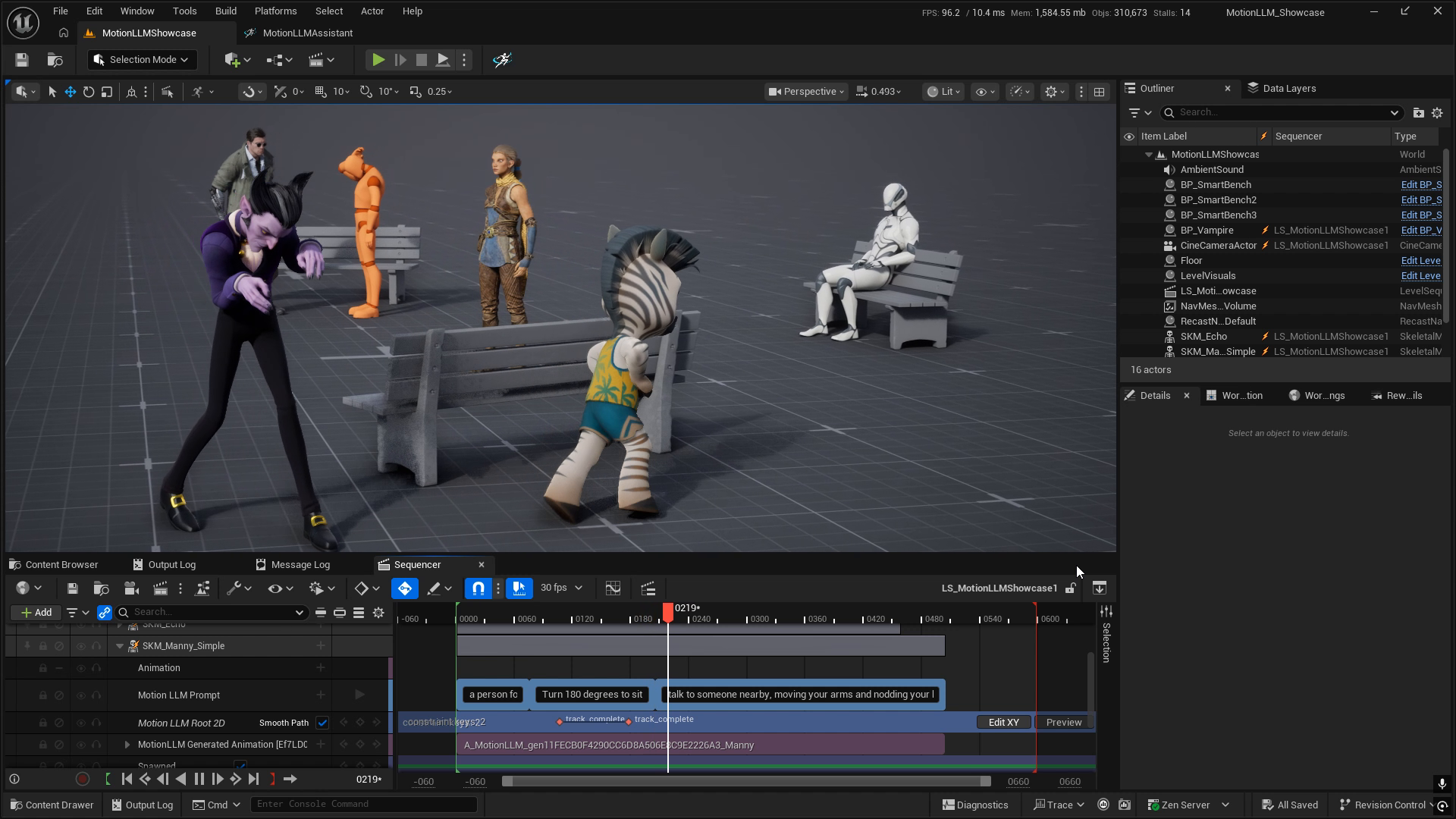Open Sequencer actions wrench menu
The image size is (1456, 819).
pos(239,588)
